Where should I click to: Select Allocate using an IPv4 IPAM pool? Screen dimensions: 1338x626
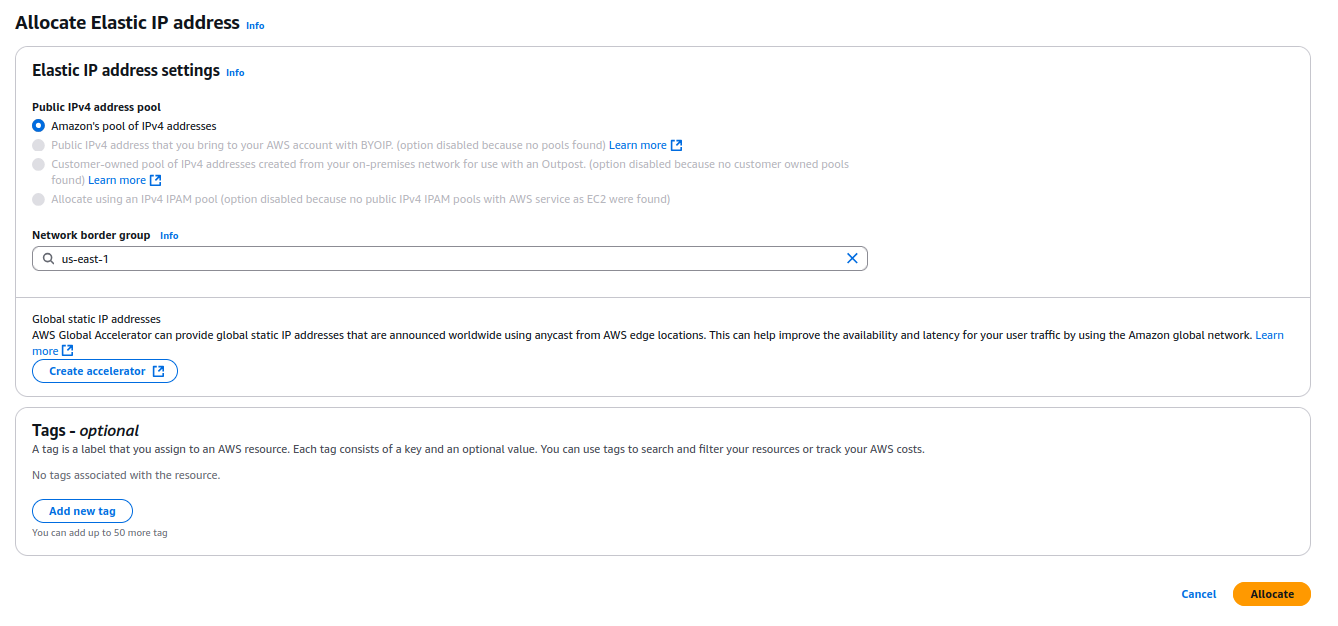tap(39, 199)
